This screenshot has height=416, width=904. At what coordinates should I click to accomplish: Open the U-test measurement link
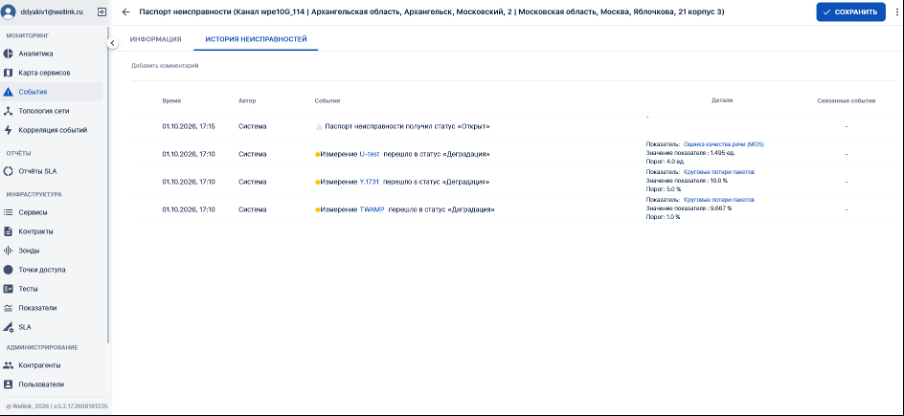pyautogui.click(x=370, y=154)
